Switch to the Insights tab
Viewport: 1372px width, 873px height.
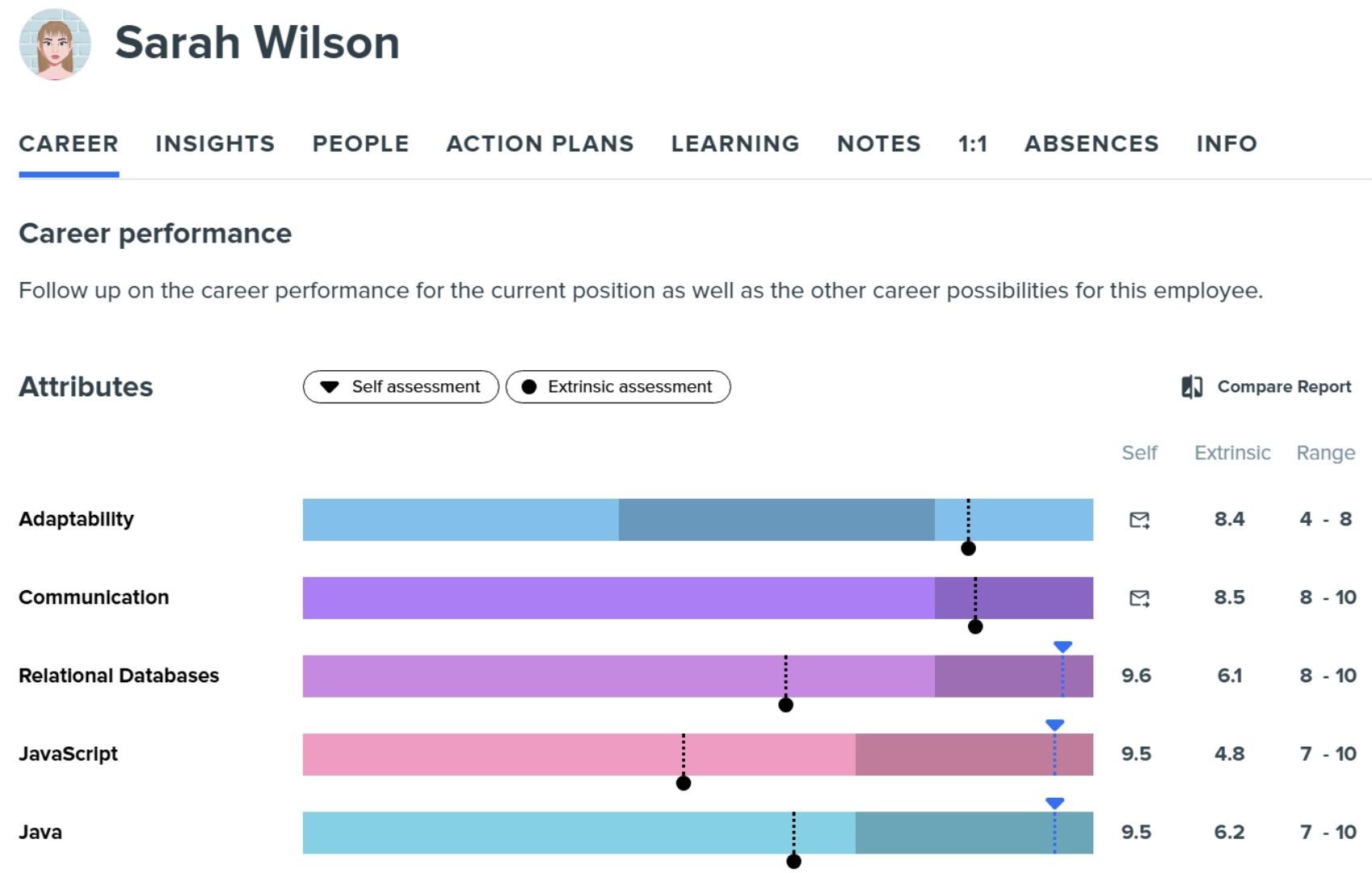[x=215, y=143]
